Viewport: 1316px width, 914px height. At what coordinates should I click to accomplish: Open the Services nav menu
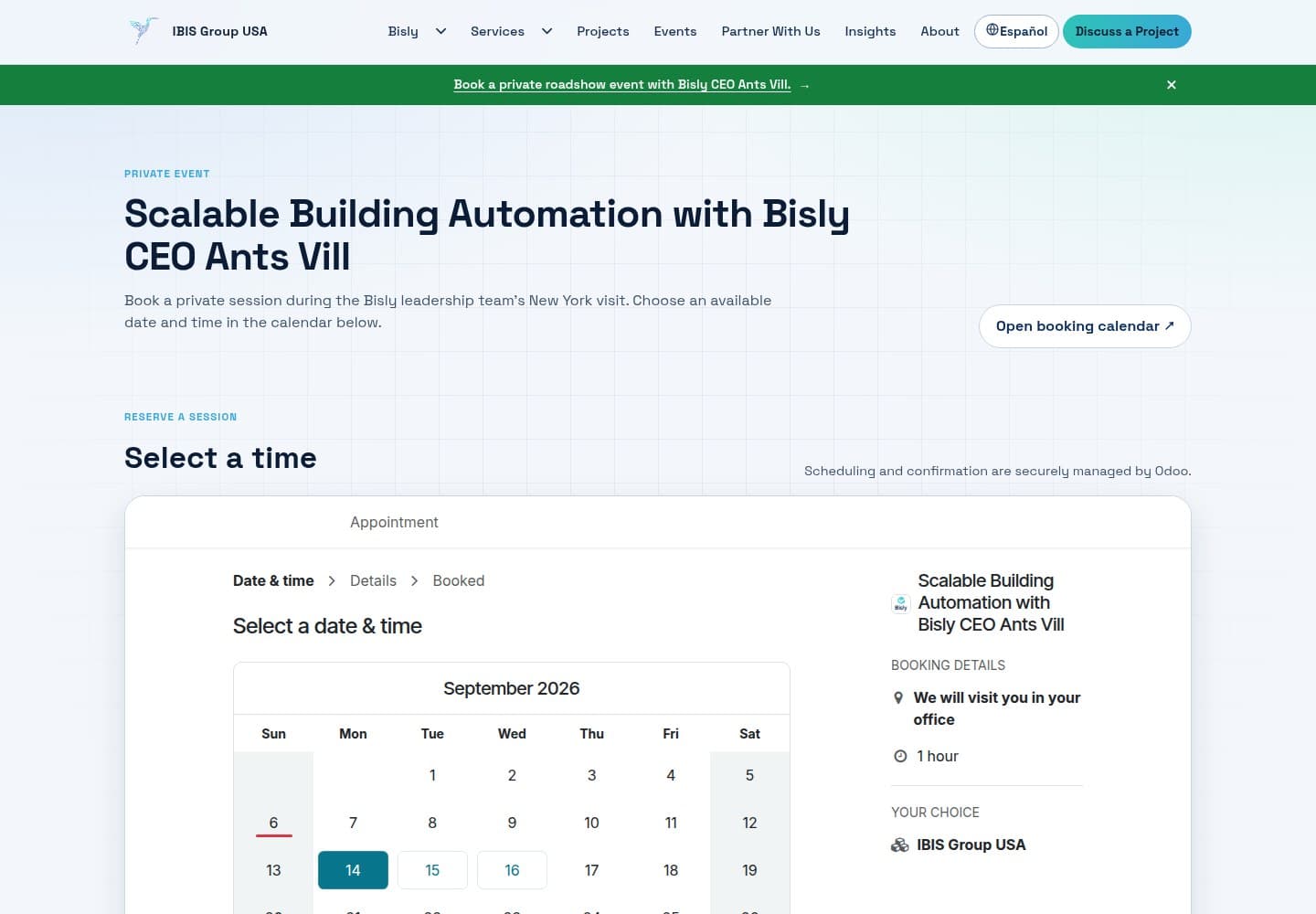[497, 31]
